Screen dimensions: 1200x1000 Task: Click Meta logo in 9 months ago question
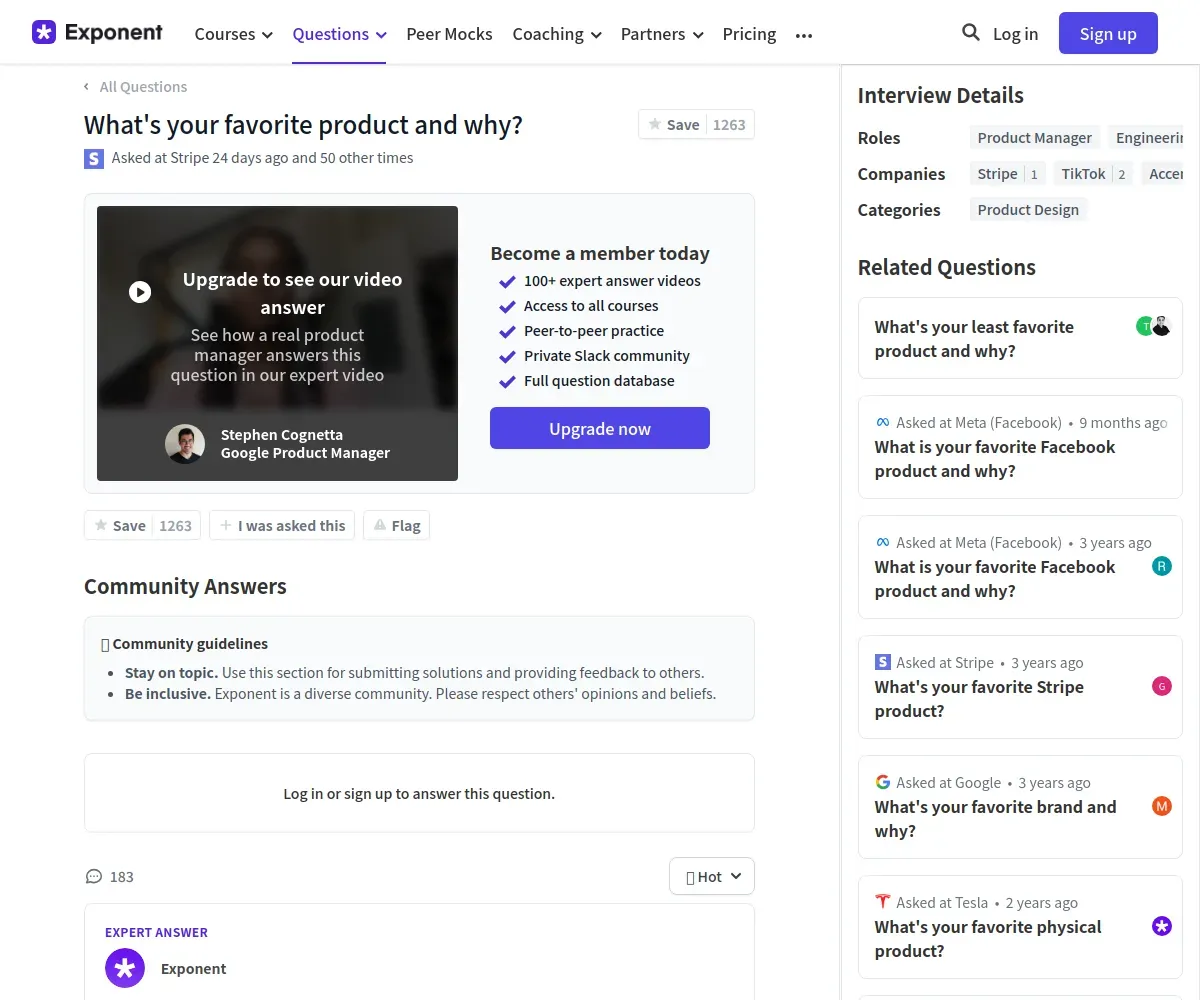coord(883,422)
